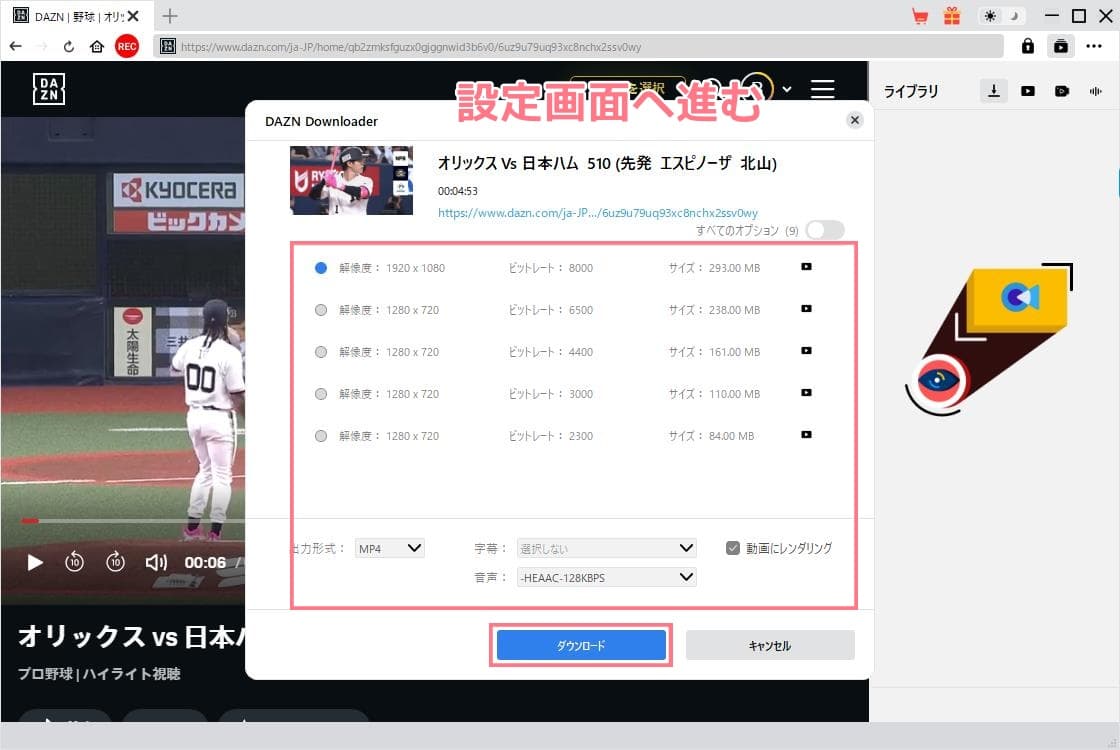Click the DAZN logo
Screen dimensions: 1120x750
[x=49, y=89]
